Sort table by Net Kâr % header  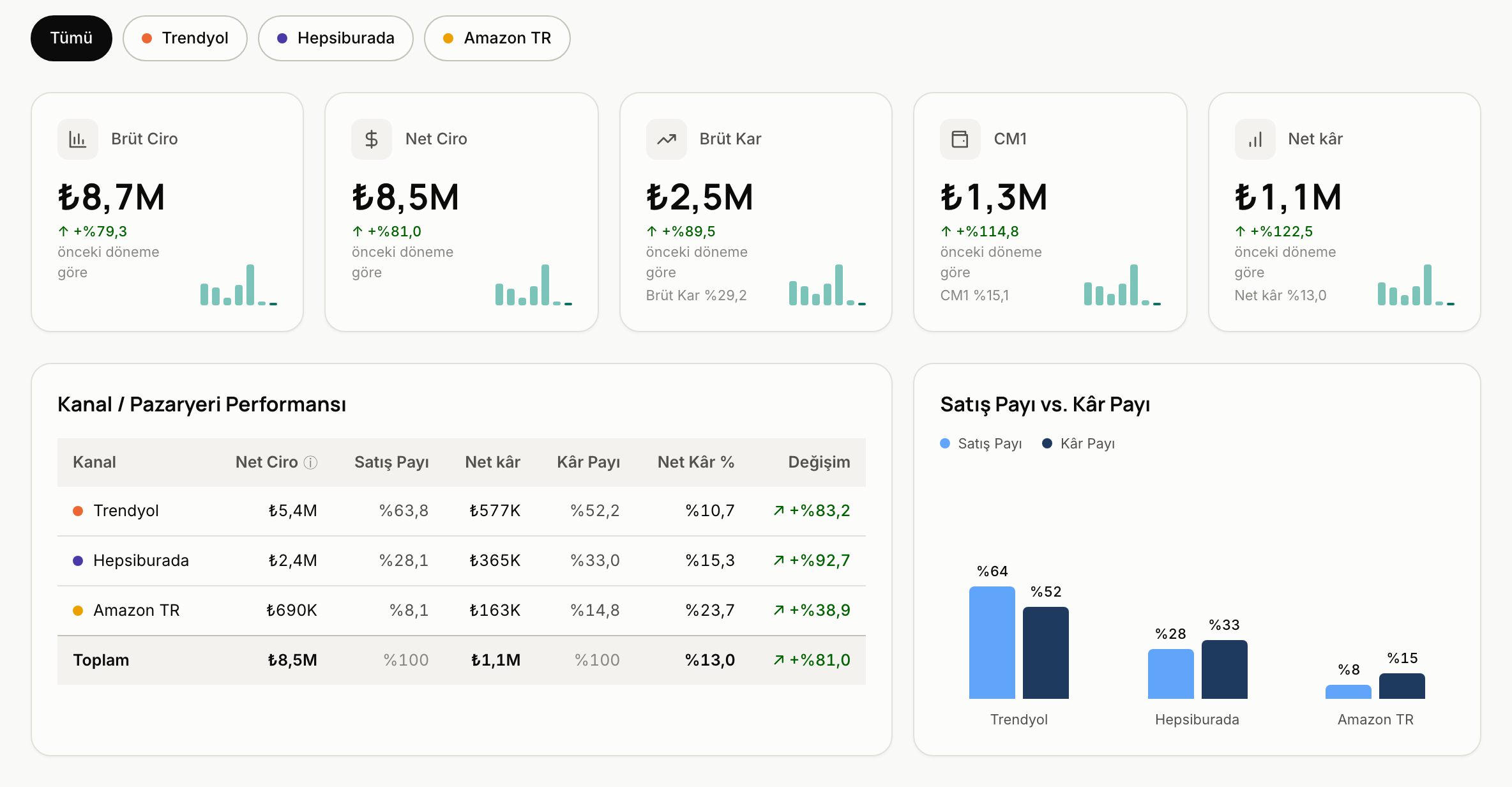pyautogui.click(x=696, y=462)
